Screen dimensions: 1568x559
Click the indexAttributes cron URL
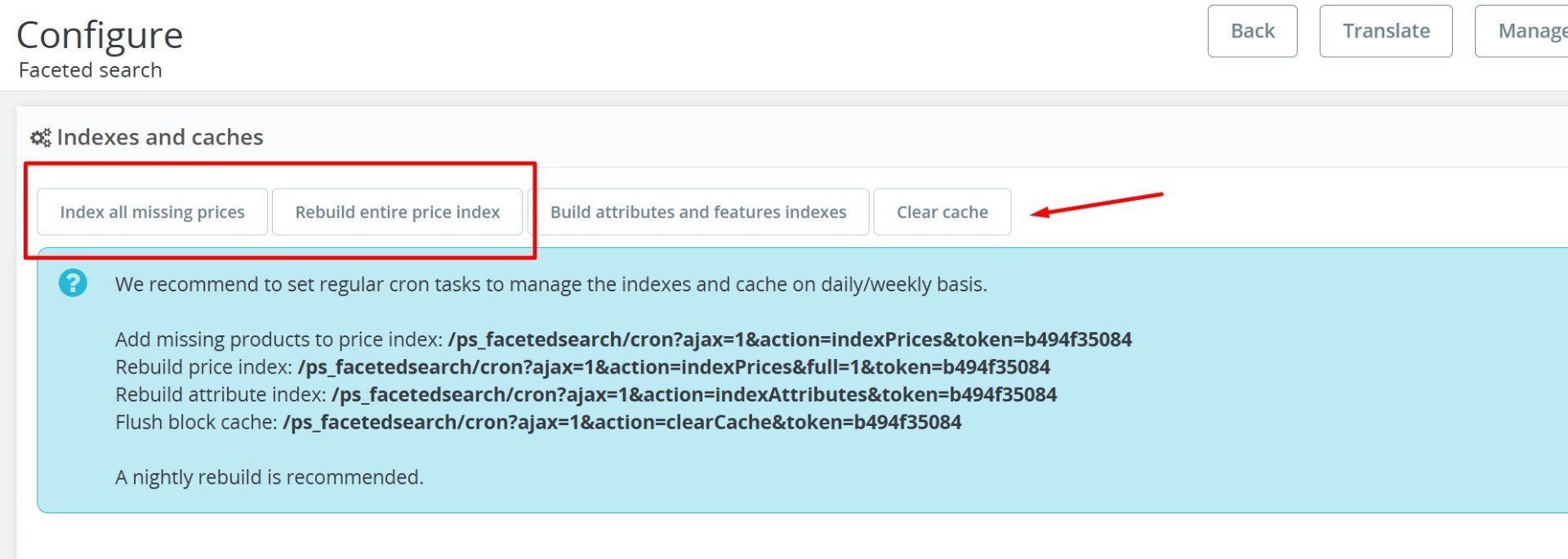693,395
